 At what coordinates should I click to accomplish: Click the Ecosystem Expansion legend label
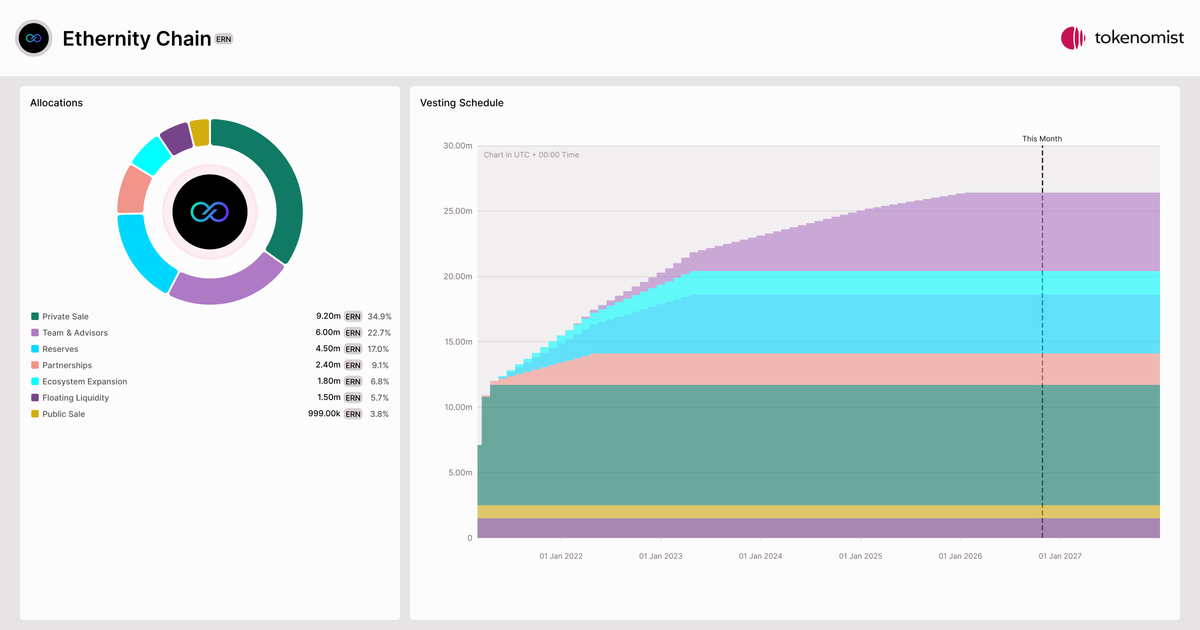[x=85, y=381]
